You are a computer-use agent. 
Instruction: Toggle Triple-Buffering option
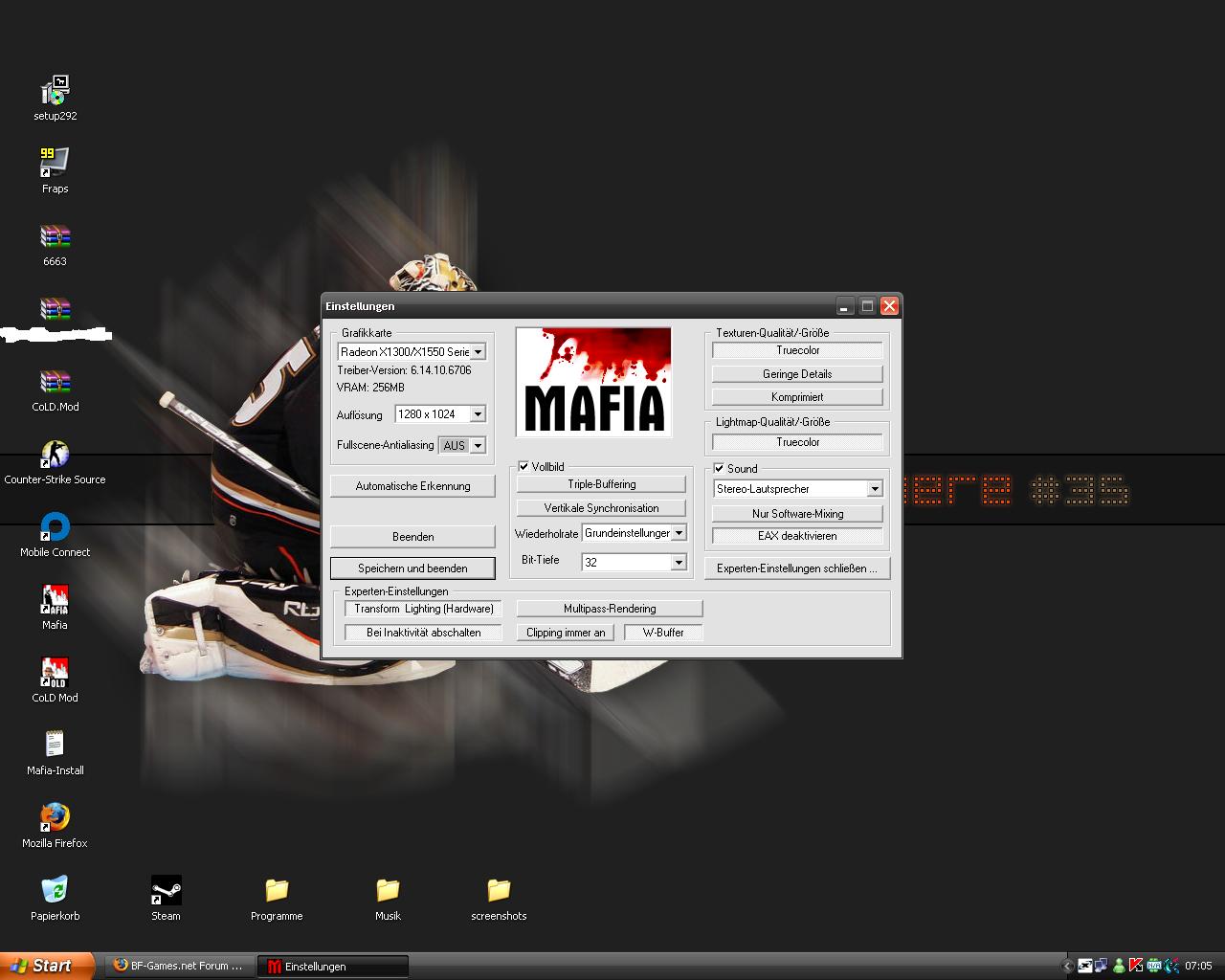pos(601,484)
